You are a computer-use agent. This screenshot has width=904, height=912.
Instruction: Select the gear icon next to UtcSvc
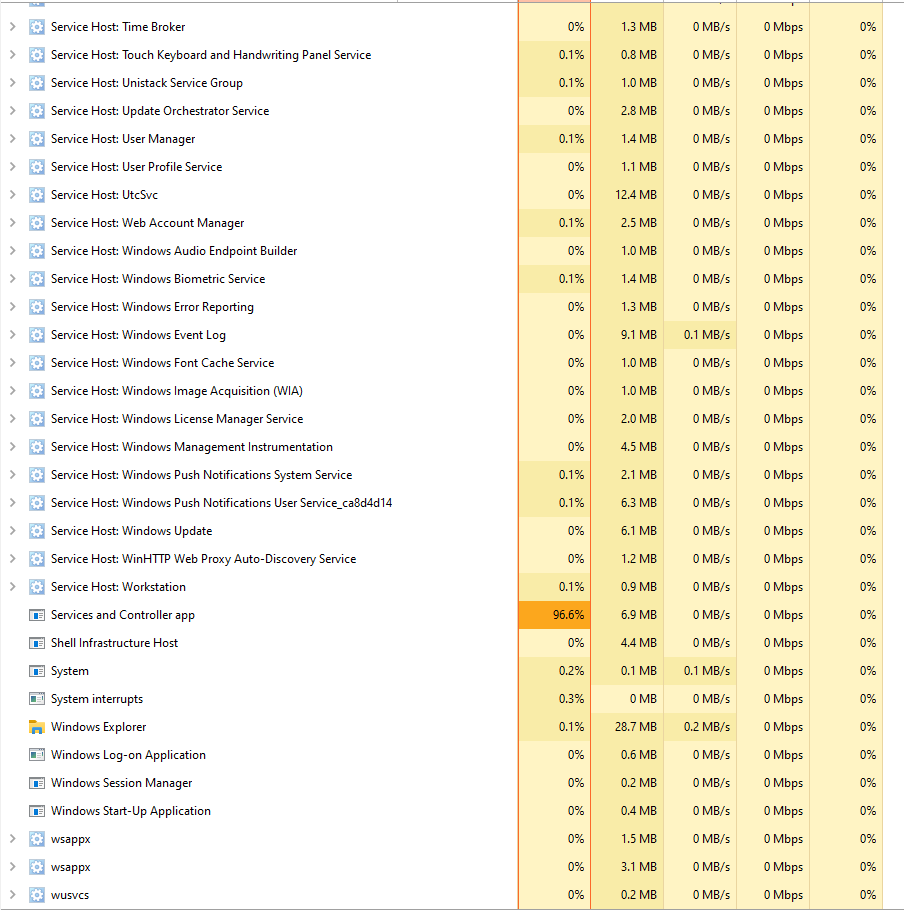click(37, 195)
